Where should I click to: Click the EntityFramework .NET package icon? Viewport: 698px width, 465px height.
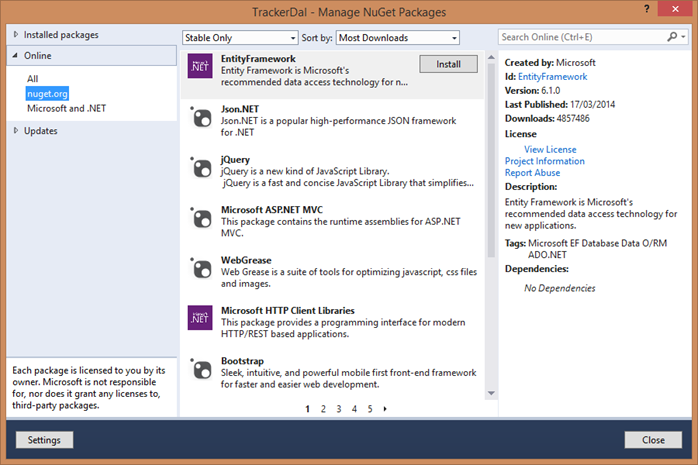coord(200,66)
